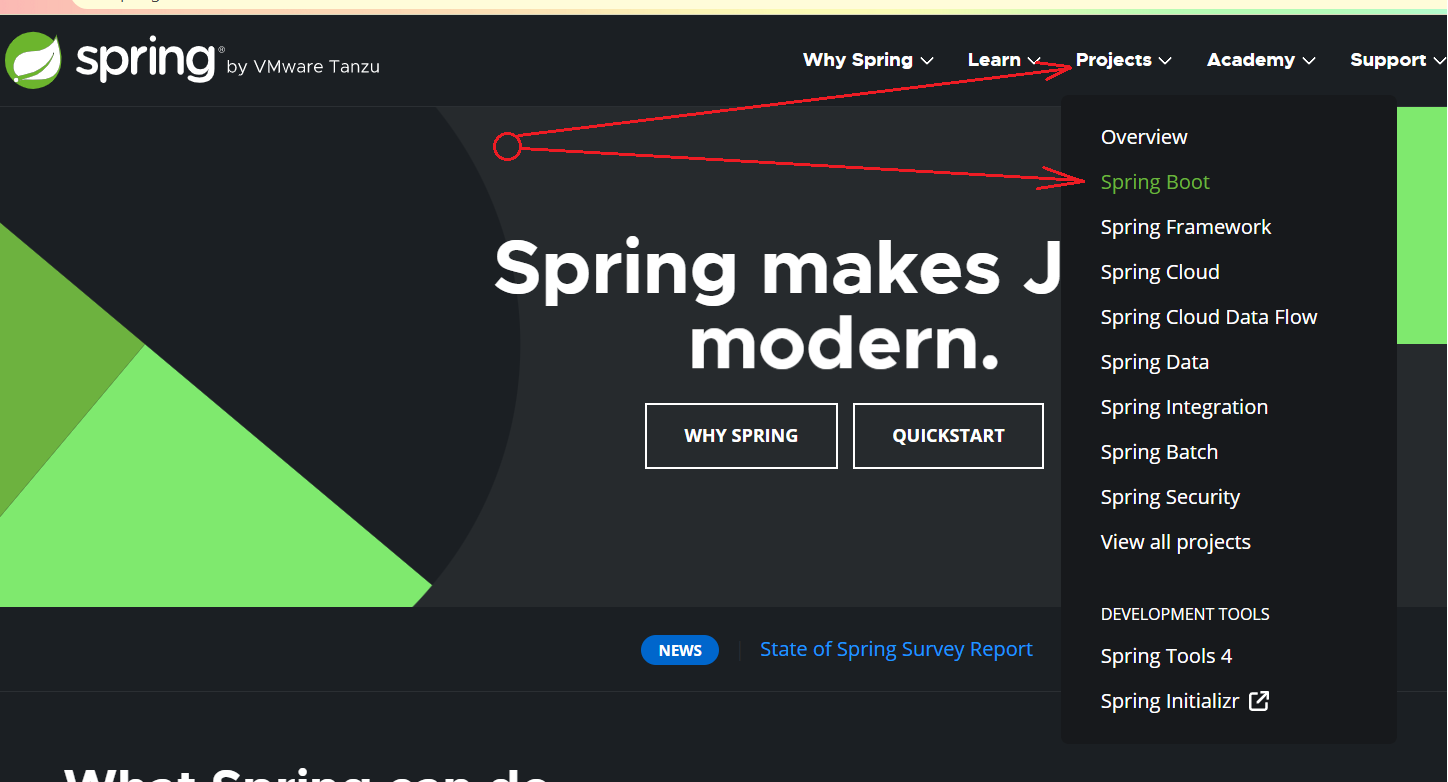
Task: Open the Academy menu
Action: point(1261,60)
